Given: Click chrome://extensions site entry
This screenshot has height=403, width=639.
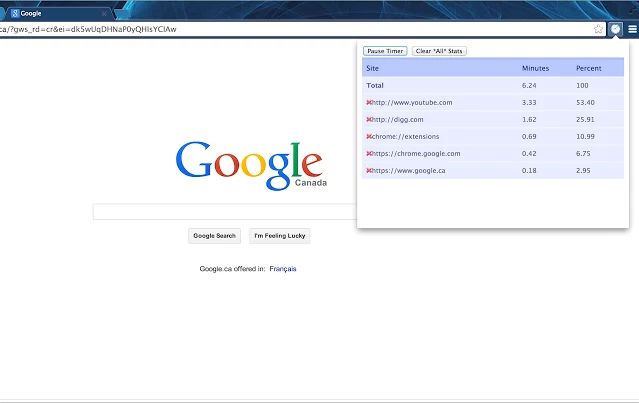Looking at the screenshot, I should pos(405,137).
